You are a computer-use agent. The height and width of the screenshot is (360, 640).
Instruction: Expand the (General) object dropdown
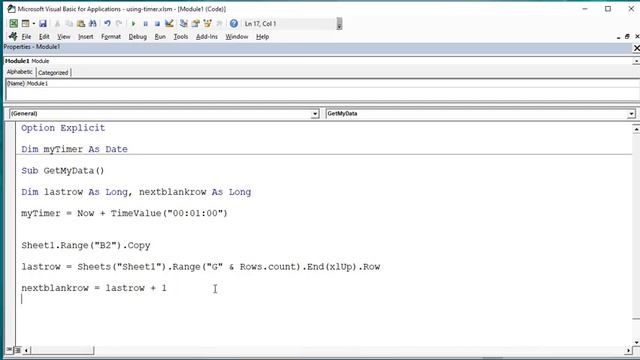pyautogui.click(x=315, y=114)
